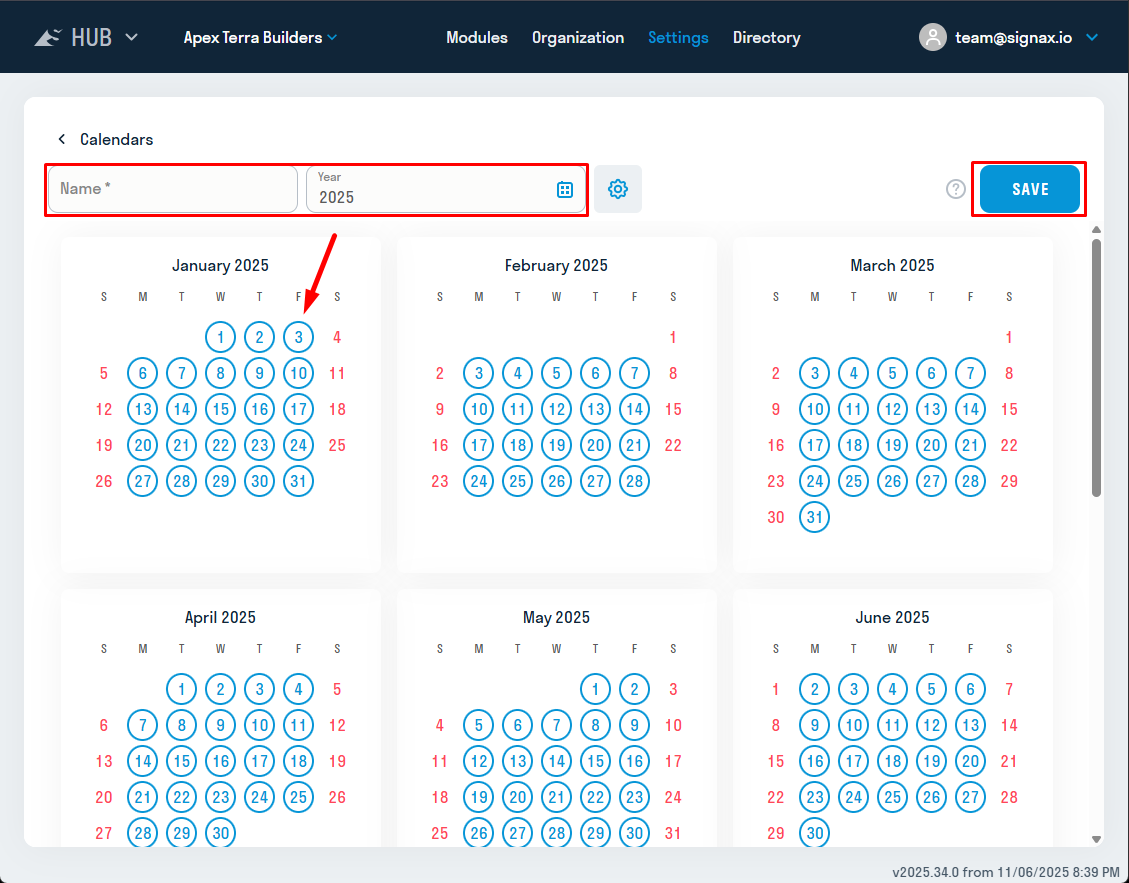Toggle January 1 working day
The height and width of the screenshot is (883, 1129).
[220, 337]
